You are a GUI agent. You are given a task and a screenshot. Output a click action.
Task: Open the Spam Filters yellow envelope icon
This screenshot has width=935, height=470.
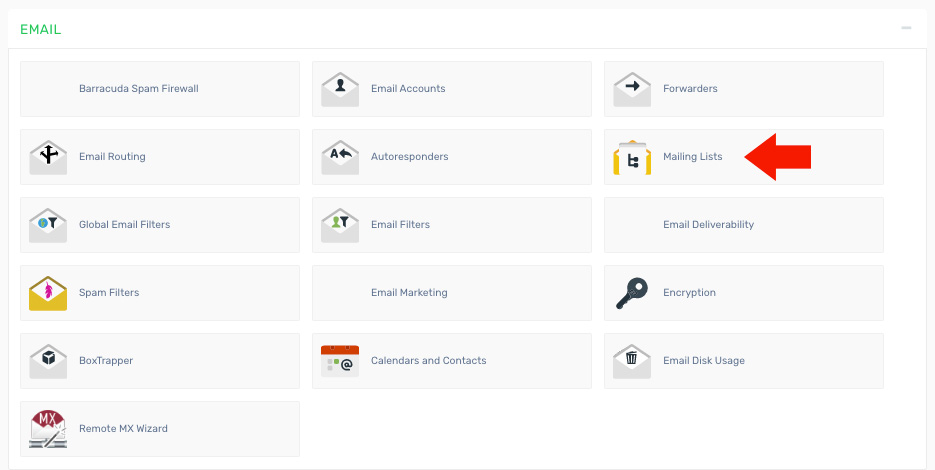[x=48, y=293]
